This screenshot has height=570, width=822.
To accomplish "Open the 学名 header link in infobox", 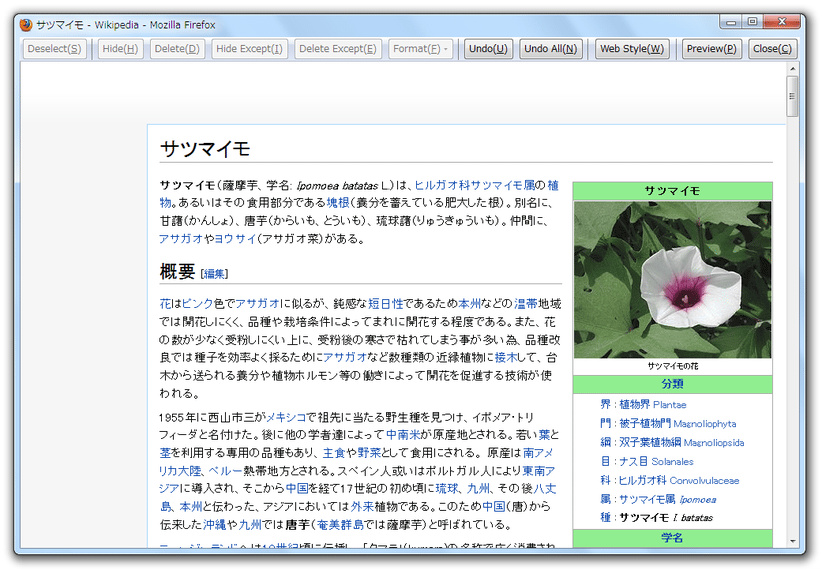I will click(672, 538).
